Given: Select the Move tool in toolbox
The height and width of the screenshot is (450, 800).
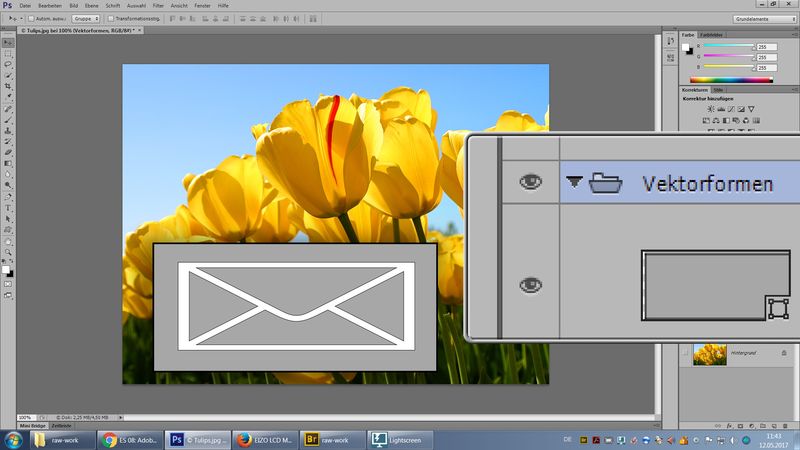Looking at the screenshot, I should tap(8, 42).
